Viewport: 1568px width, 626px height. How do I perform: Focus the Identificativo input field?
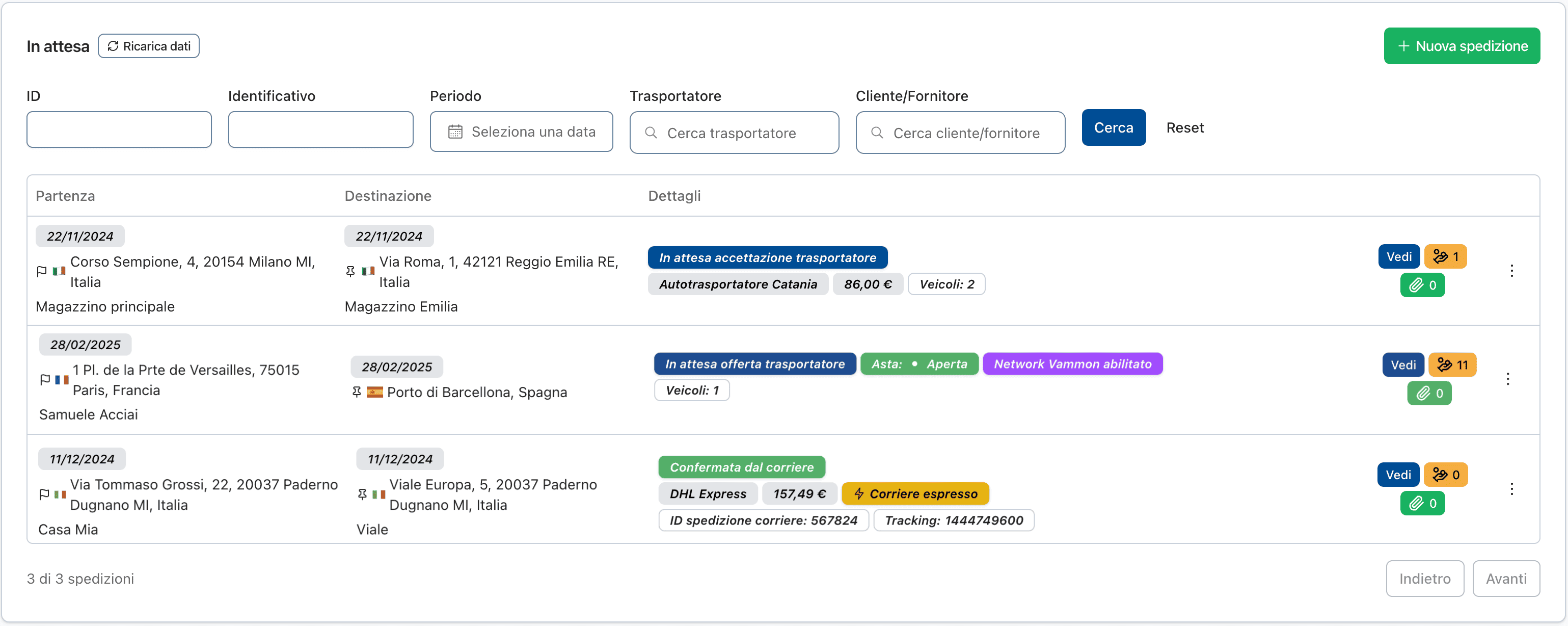[x=320, y=129]
